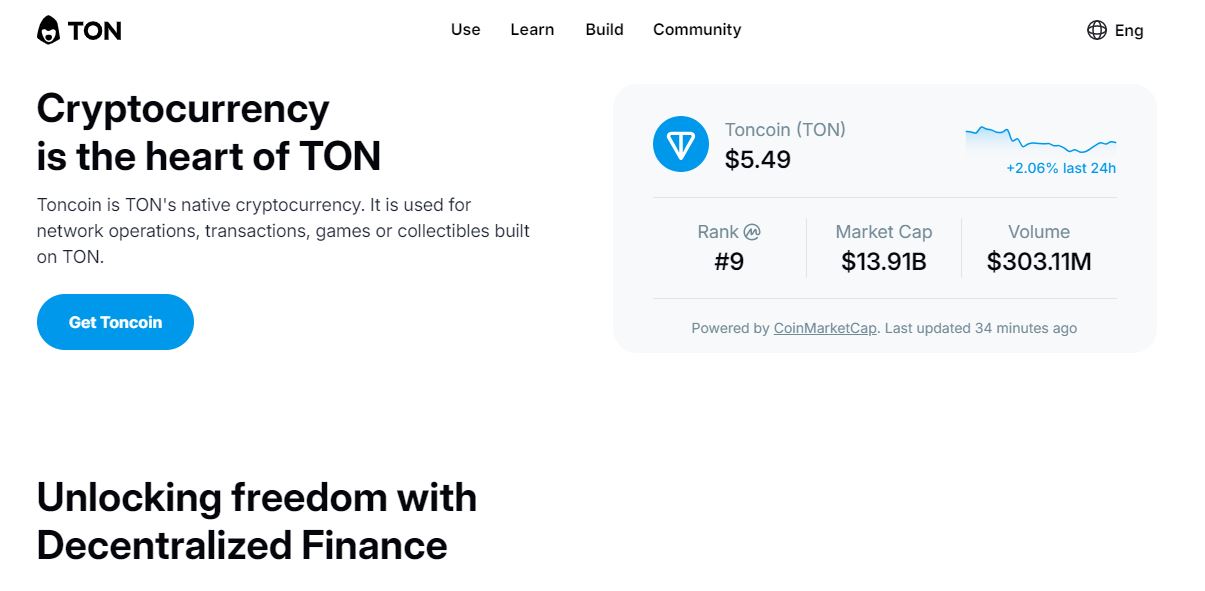Click the +2.06% last 24h label
The width and height of the screenshot is (1205, 591).
click(1060, 168)
